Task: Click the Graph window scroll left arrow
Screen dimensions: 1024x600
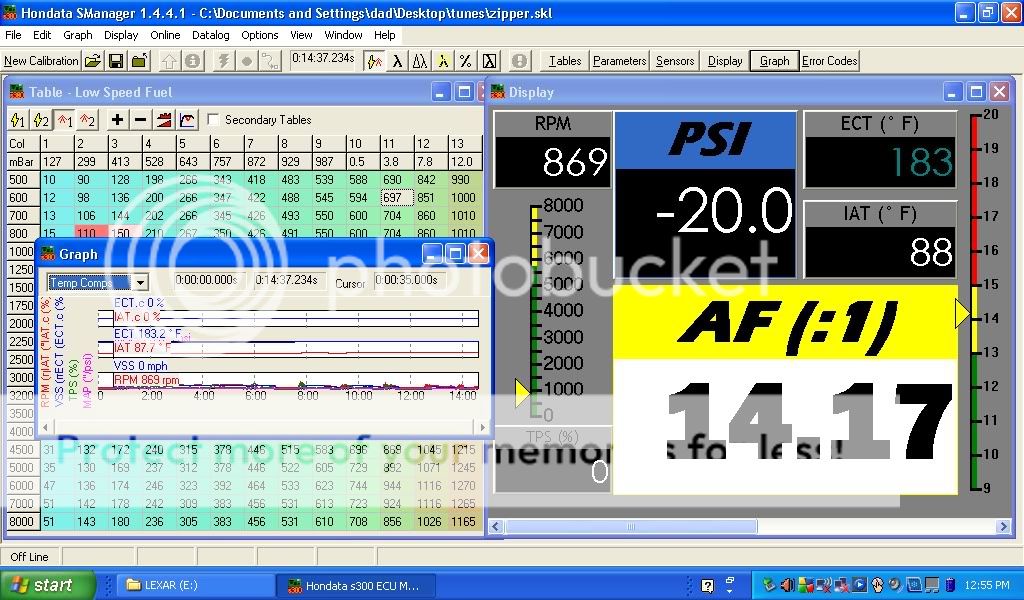Action: click(x=45, y=428)
